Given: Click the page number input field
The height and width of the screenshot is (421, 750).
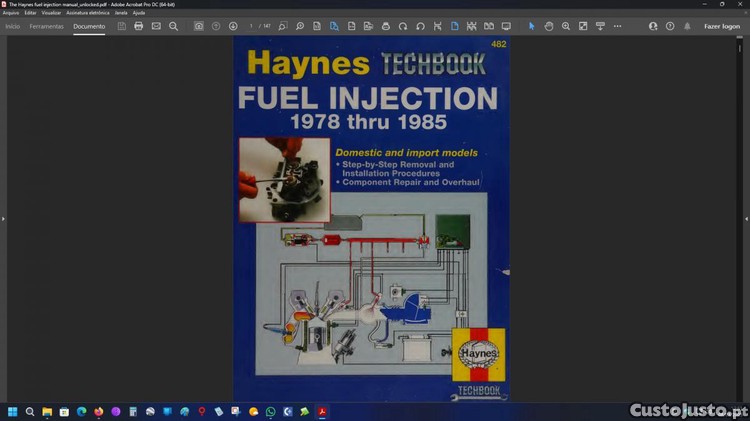Looking at the screenshot, I should tap(252, 26).
